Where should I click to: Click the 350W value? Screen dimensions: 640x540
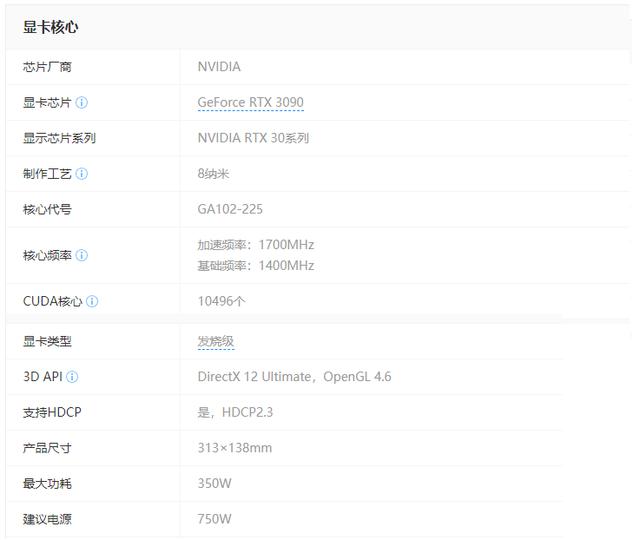[215, 484]
